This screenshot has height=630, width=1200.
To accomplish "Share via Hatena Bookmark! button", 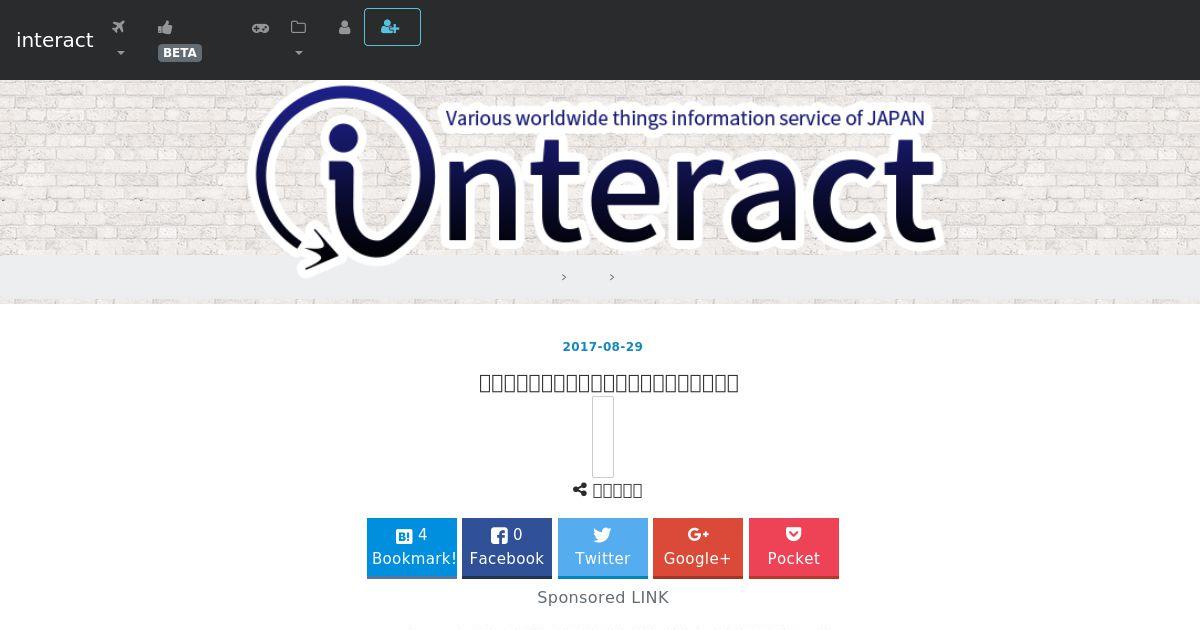I will tap(412, 548).
